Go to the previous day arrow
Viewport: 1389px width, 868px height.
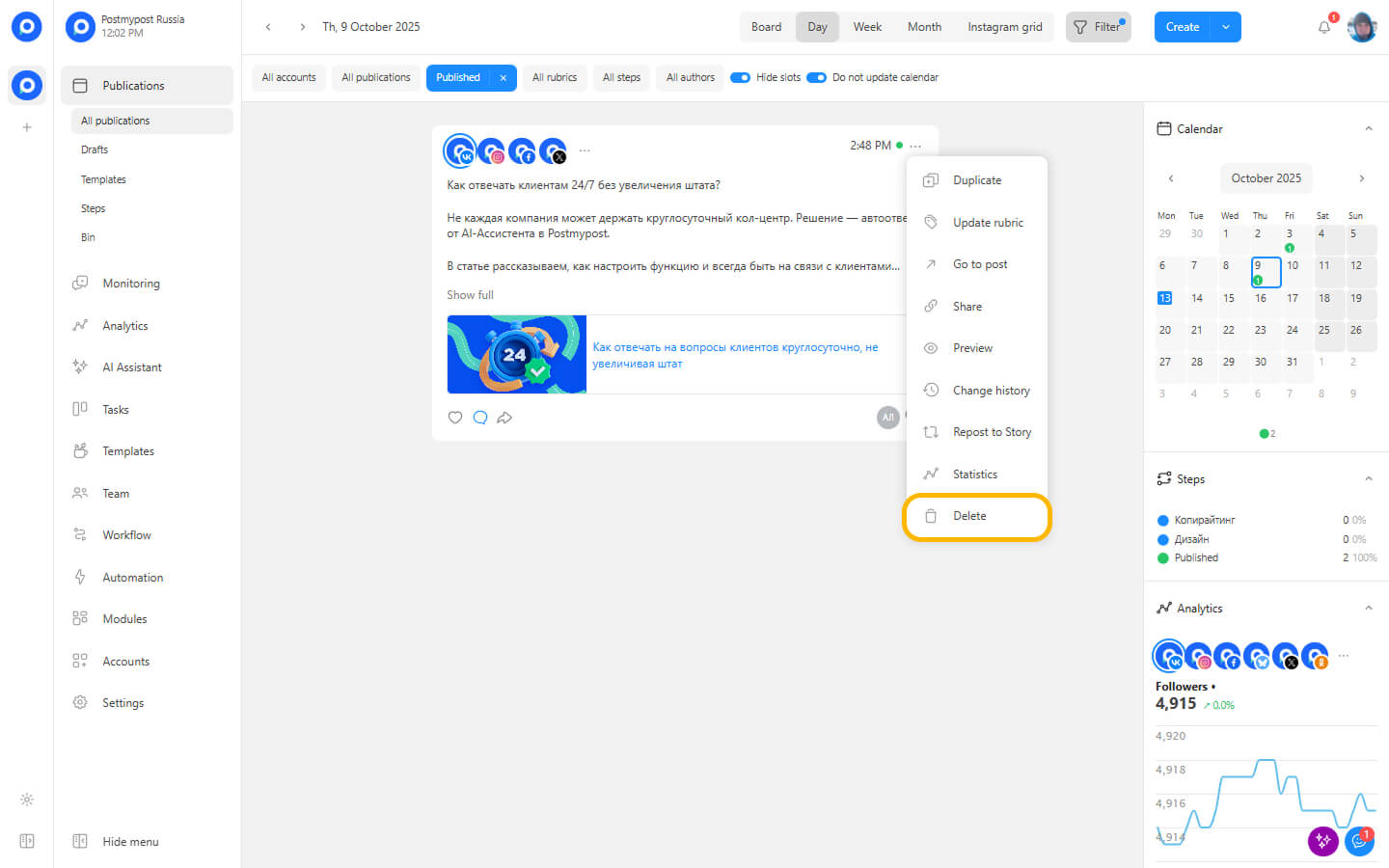point(268,27)
